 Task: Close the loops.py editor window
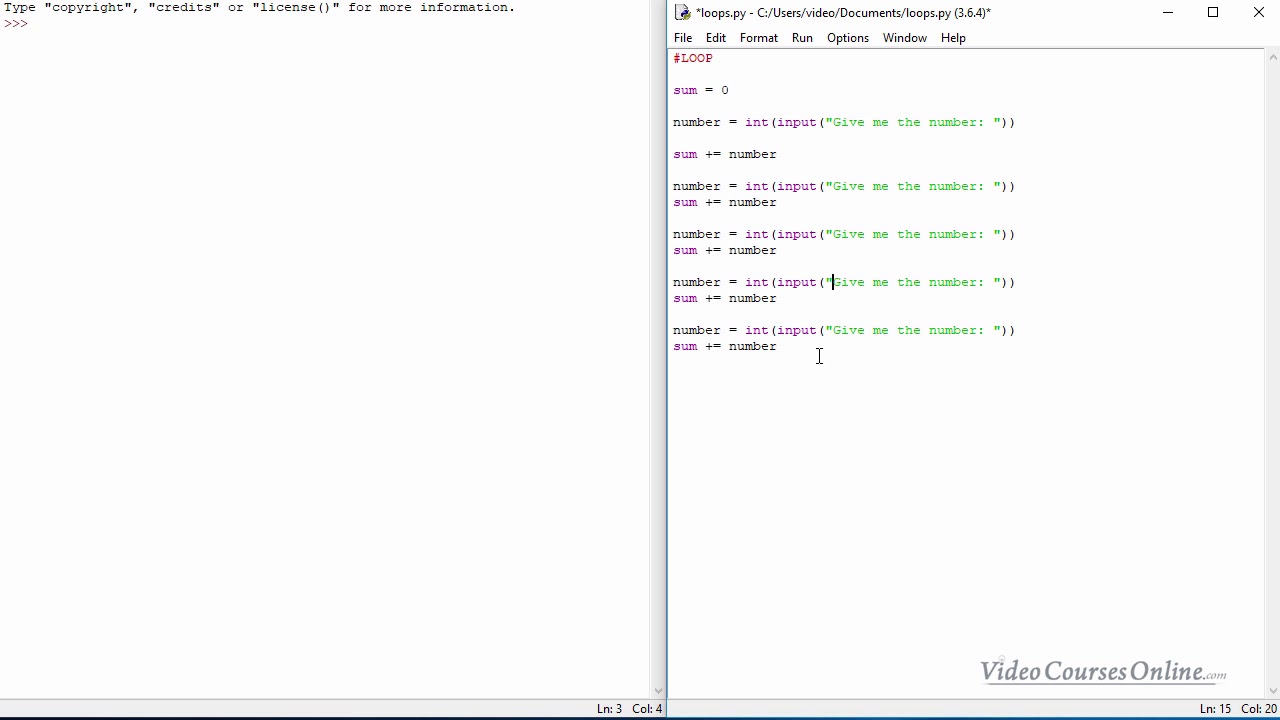click(x=1258, y=13)
